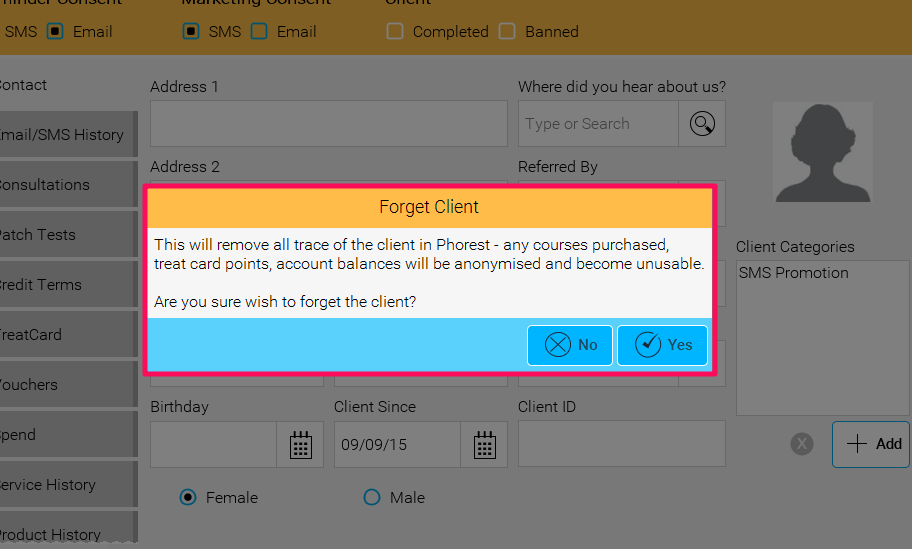Viewport: 912px width, 549px height.
Task: View the Service History tab
Action: click(x=68, y=484)
